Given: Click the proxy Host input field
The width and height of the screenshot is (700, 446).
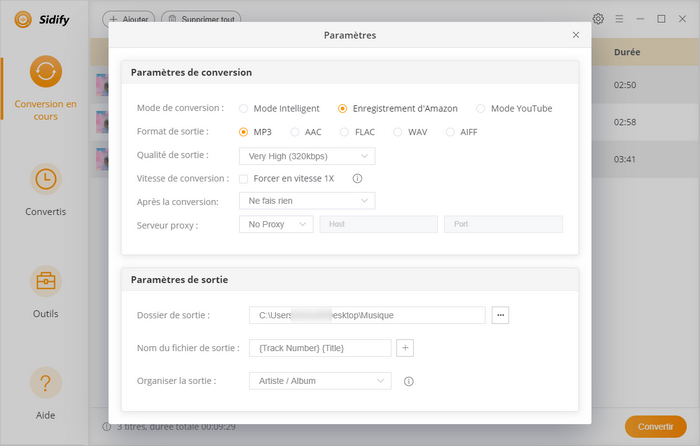Looking at the screenshot, I should pyautogui.click(x=378, y=224).
